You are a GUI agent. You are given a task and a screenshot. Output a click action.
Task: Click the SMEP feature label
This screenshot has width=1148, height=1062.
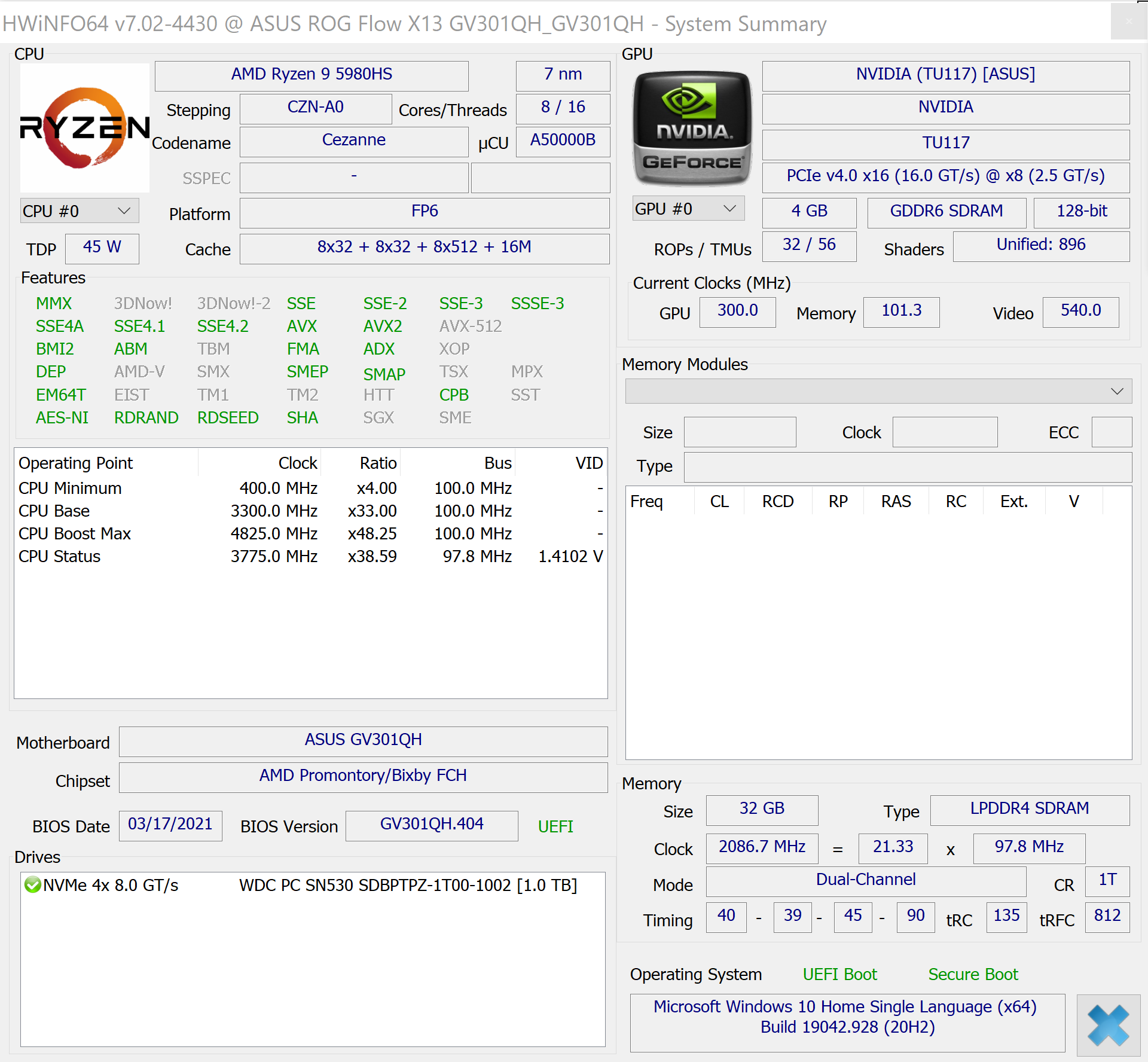pyautogui.click(x=307, y=371)
